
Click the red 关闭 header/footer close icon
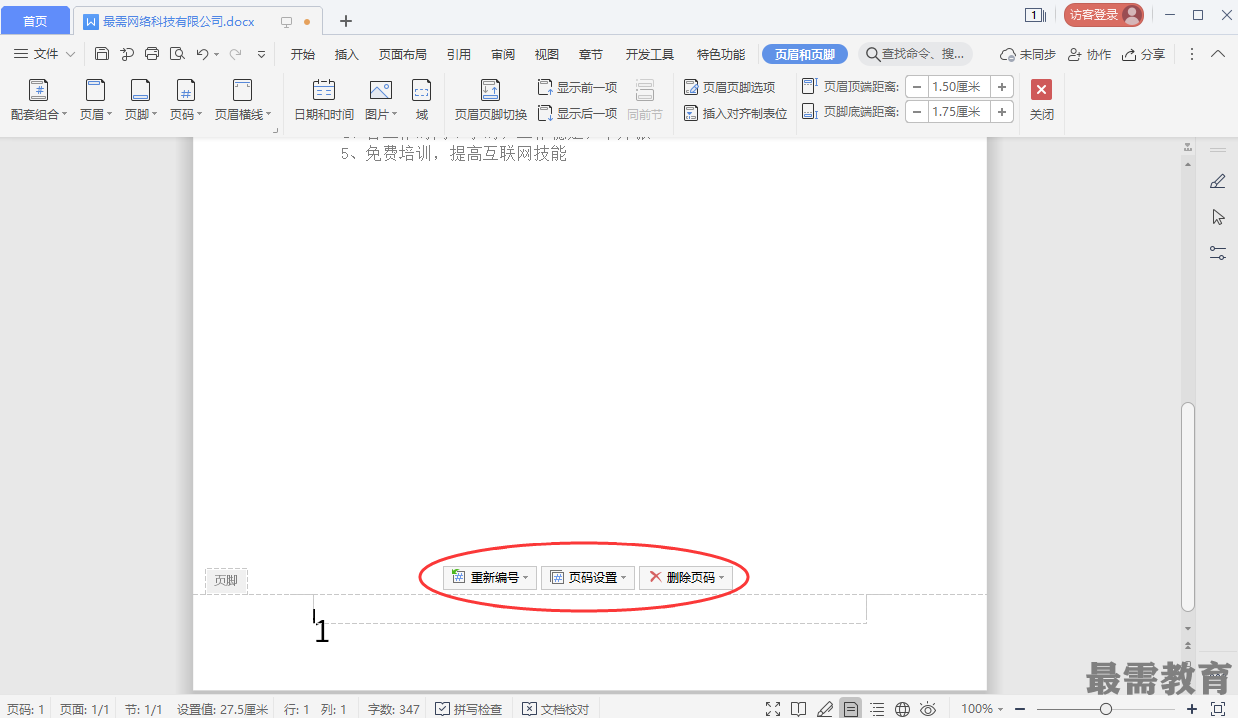(x=1042, y=89)
